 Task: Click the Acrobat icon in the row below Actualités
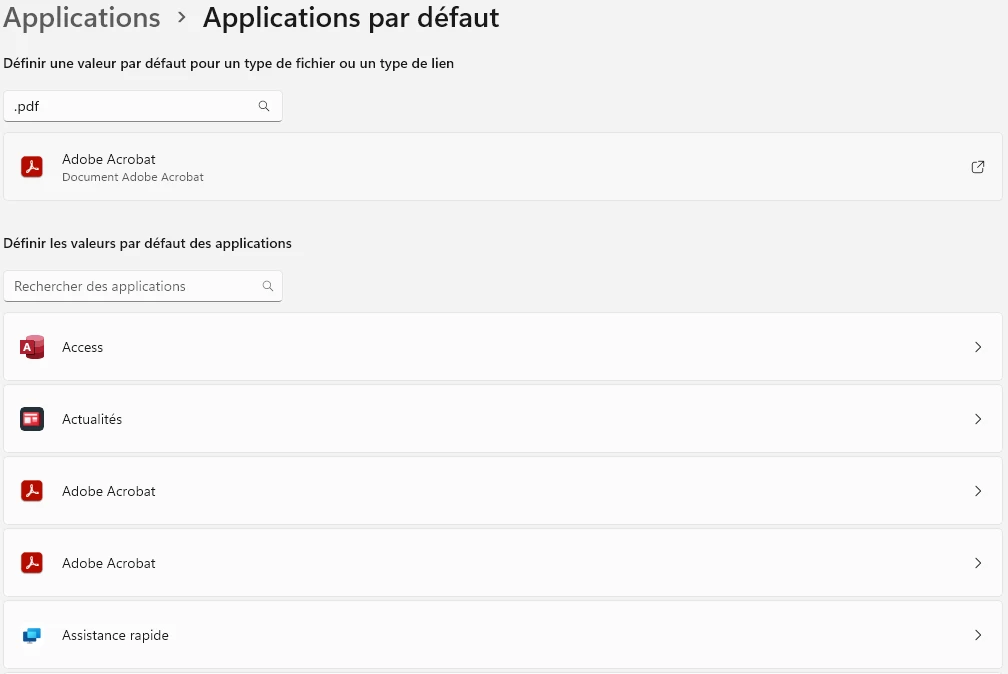[32, 491]
